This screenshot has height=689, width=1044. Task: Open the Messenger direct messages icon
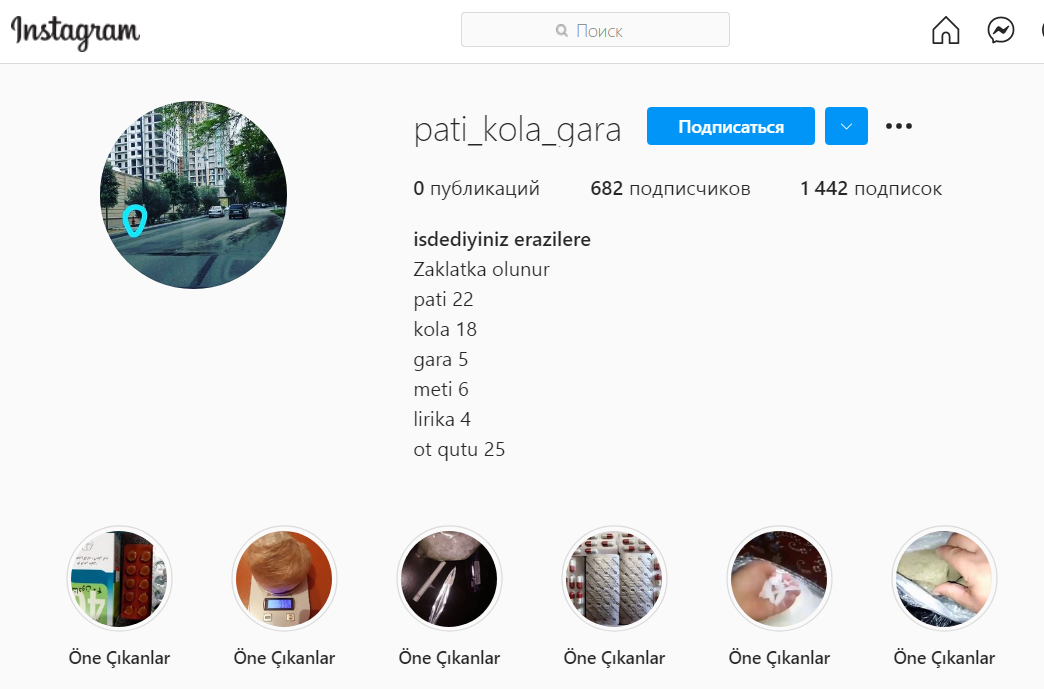click(1000, 30)
